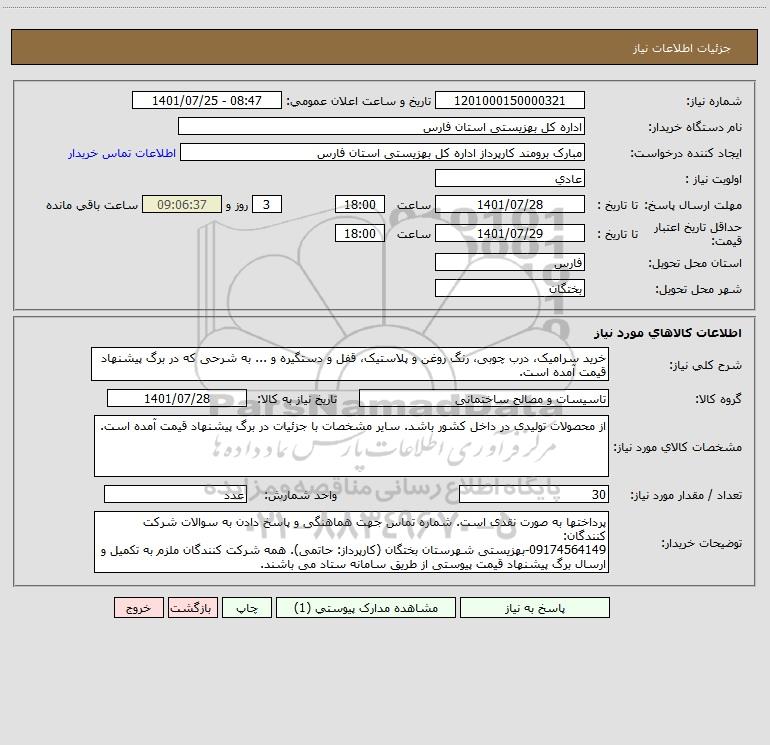Click the need date field next to تاریخ نیاز به کالا

(177, 398)
